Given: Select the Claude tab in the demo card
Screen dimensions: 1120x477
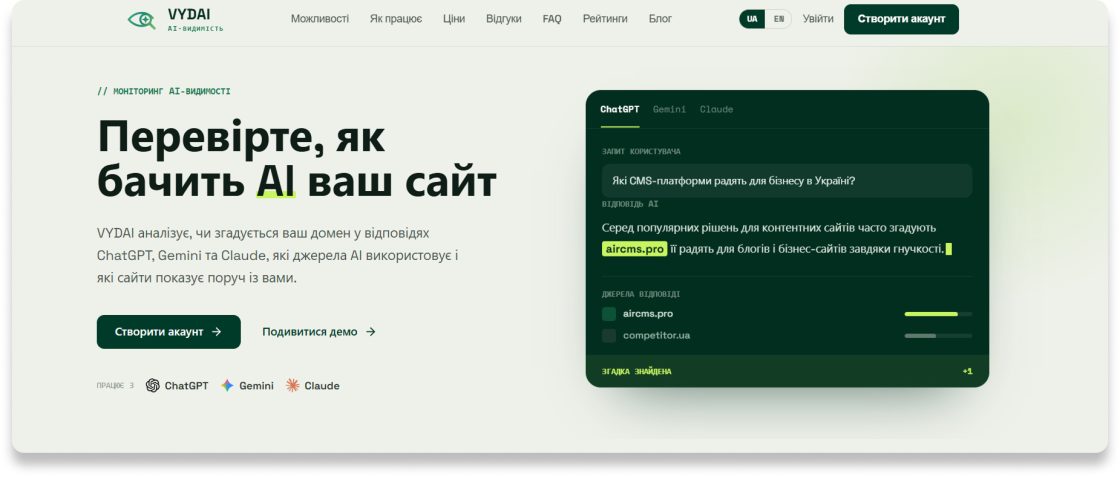Looking at the screenshot, I should pos(716,110).
